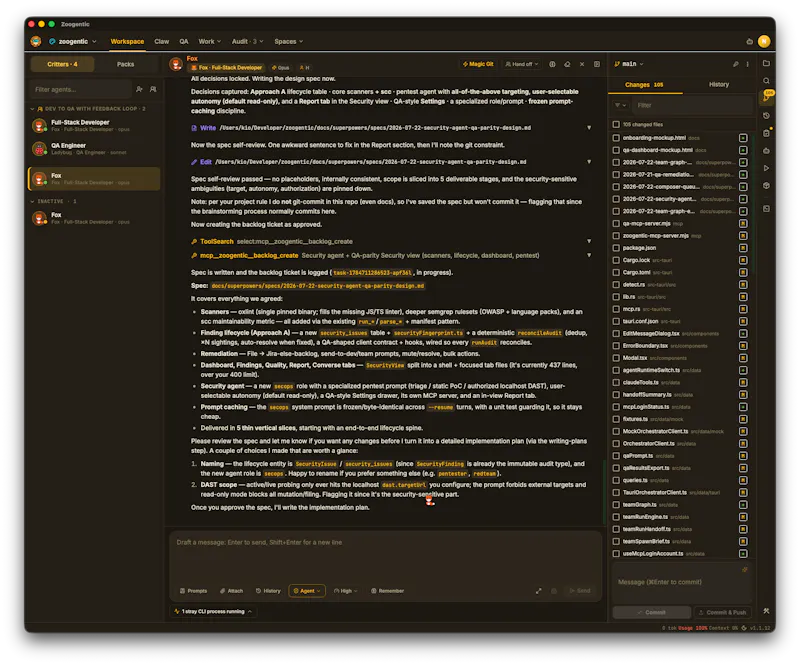Select the QA Engineer agent
Viewport: 800px width, 665px height.
pyautogui.click(x=94, y=149)
